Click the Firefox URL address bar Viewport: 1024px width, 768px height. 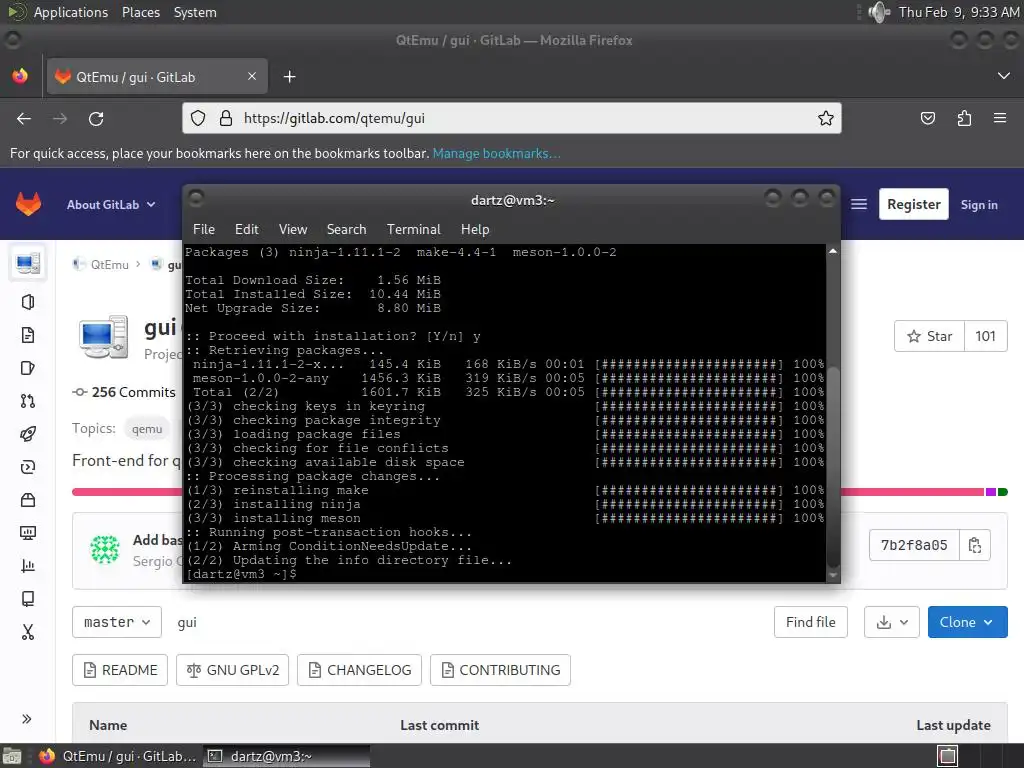[511, 118]
